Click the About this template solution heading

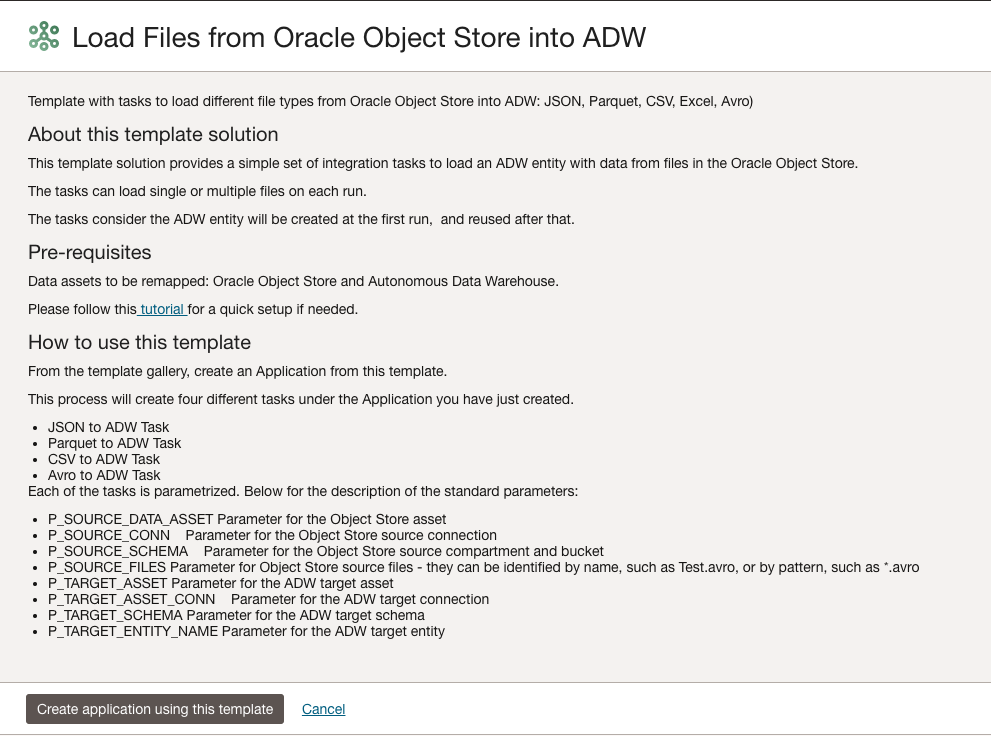(x=152, y=135)
